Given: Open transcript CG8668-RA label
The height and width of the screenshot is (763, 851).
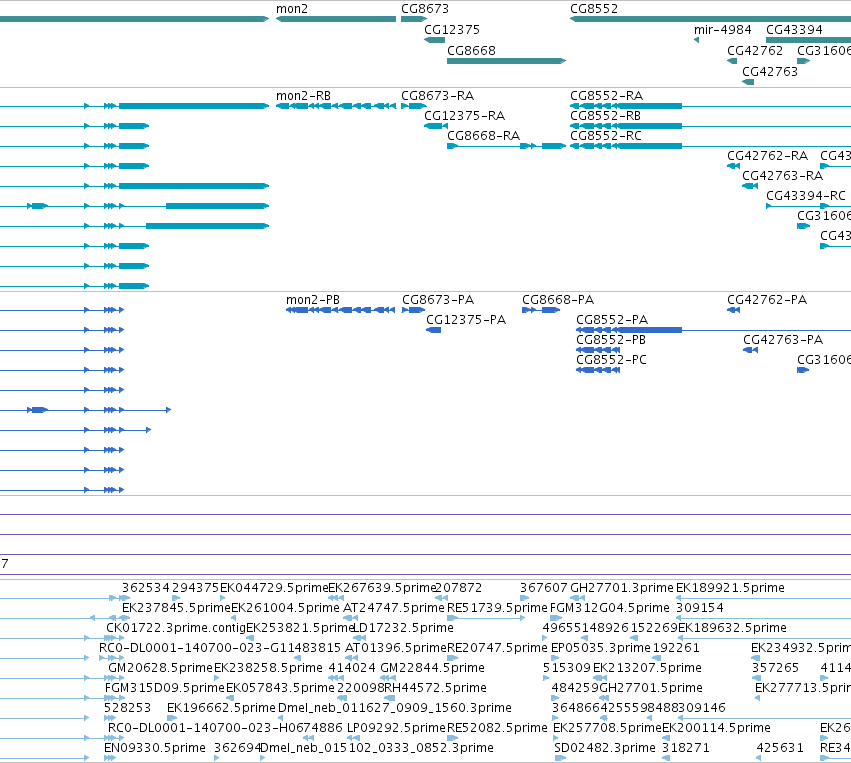Looking at the screenshot, I should [483, 136].
